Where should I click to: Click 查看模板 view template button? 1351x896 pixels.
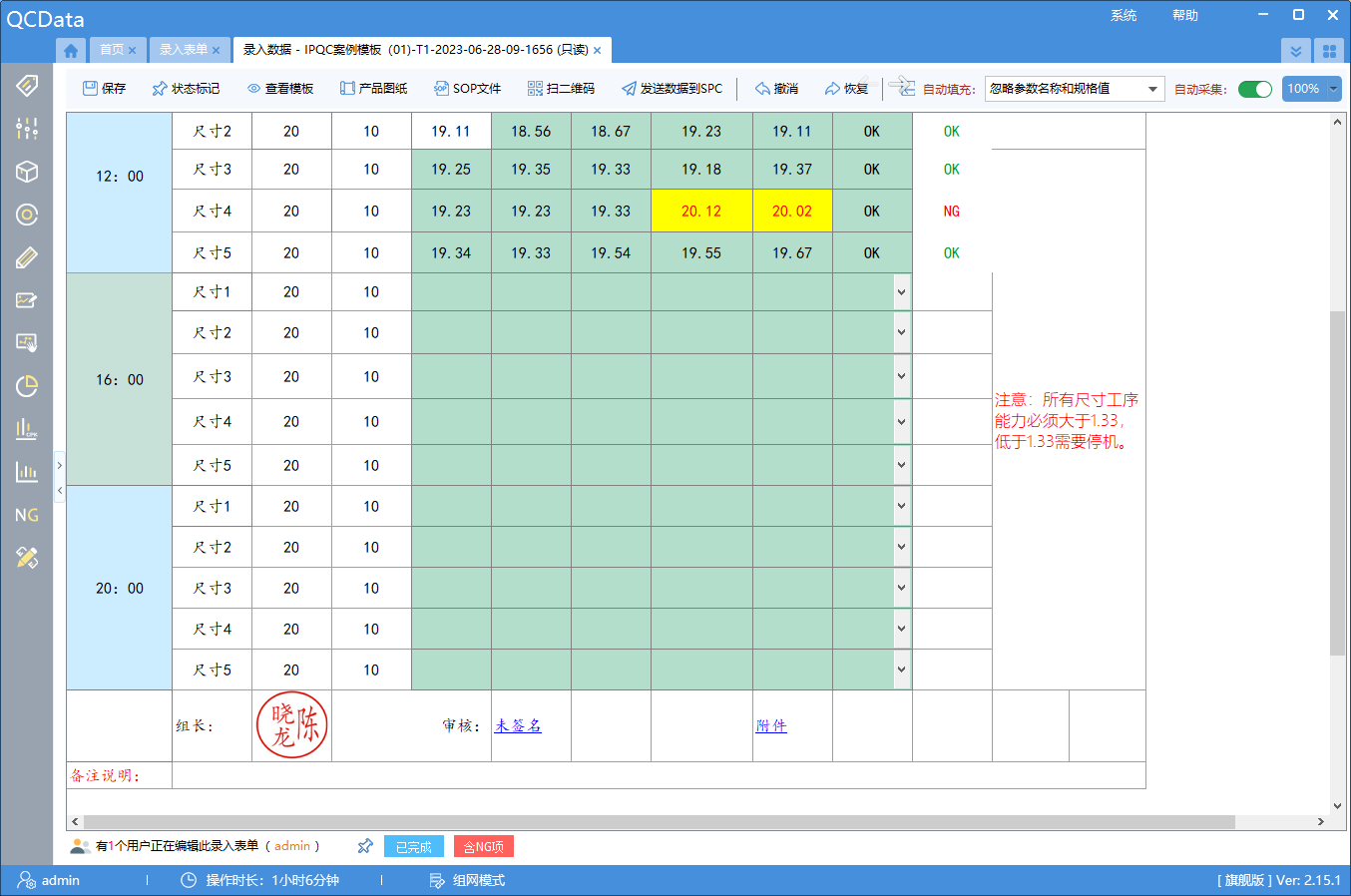point(280,89)
